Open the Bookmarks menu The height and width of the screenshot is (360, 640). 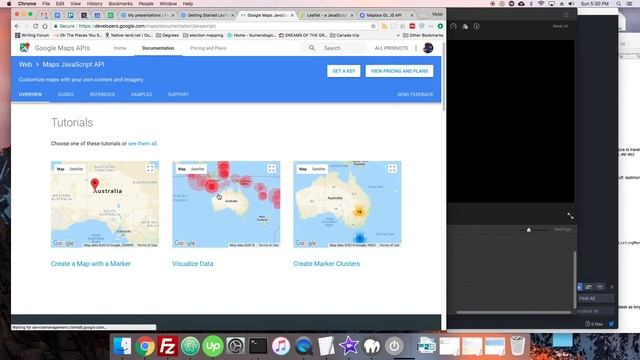120,4
